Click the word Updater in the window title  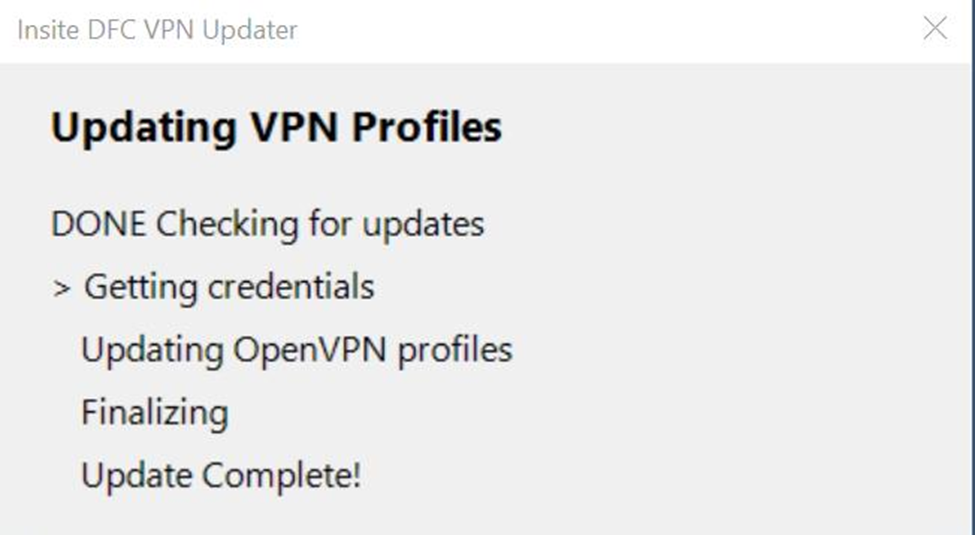(x=250, y=30)
